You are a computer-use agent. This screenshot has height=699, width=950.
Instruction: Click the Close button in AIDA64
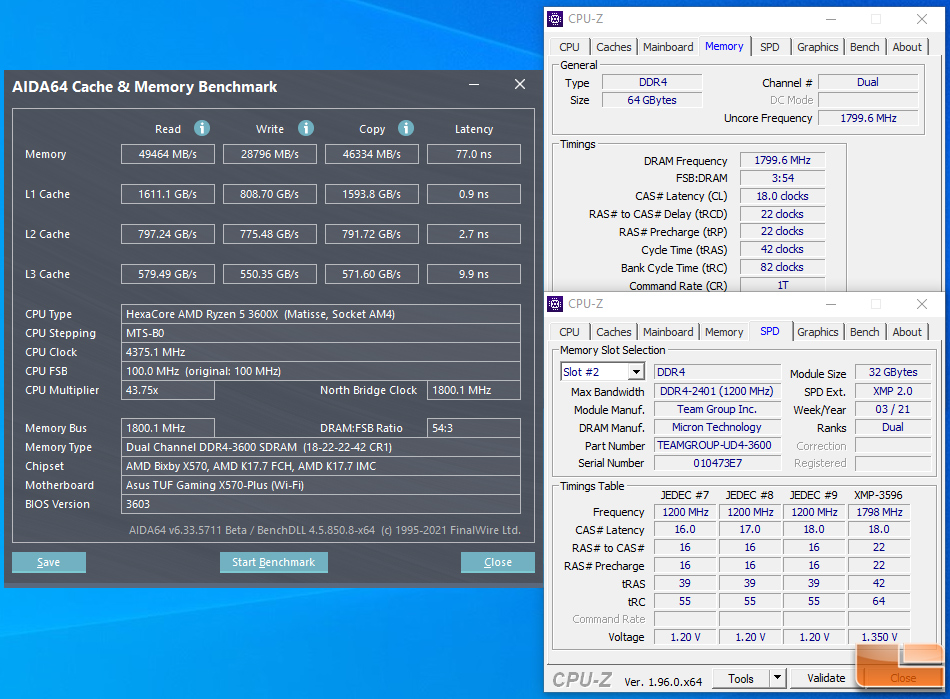tap(497, 562)
